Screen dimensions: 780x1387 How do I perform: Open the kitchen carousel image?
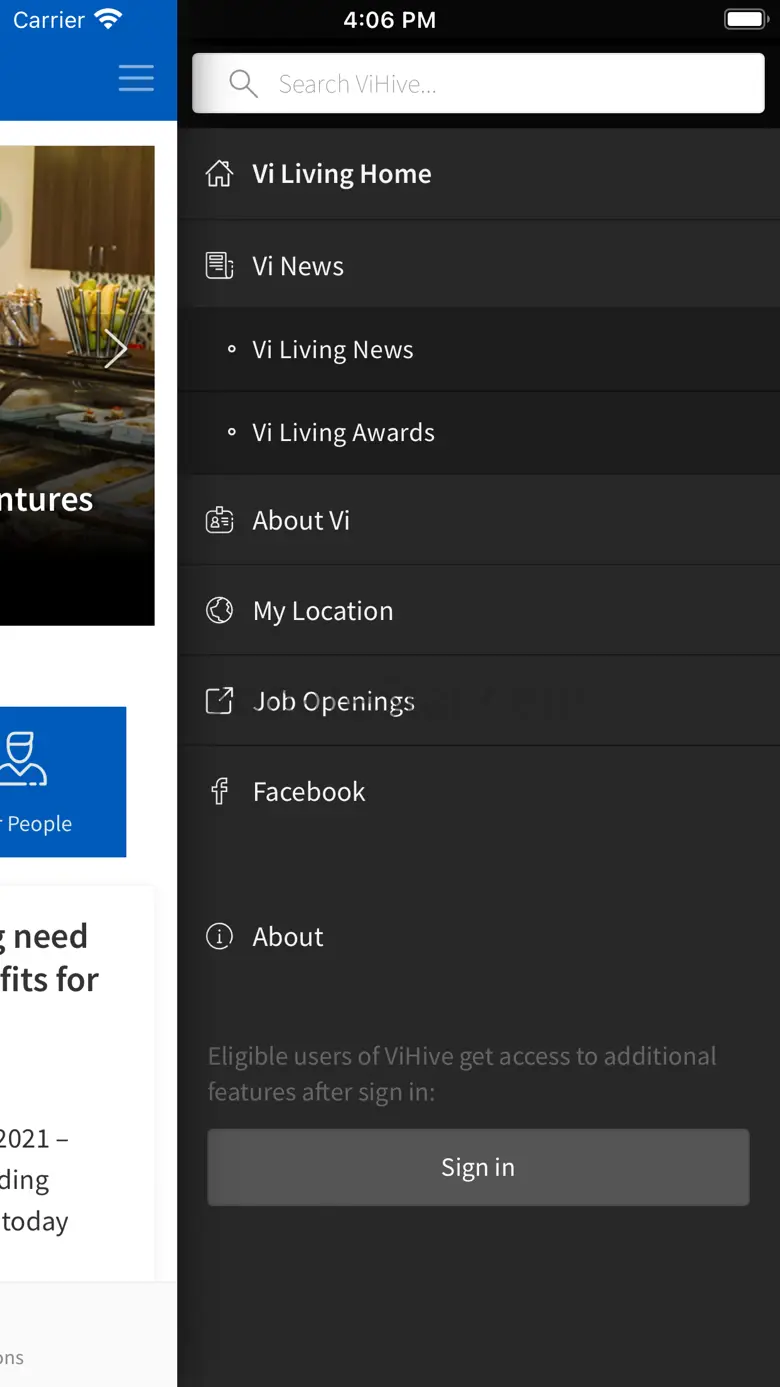[77, 385]
